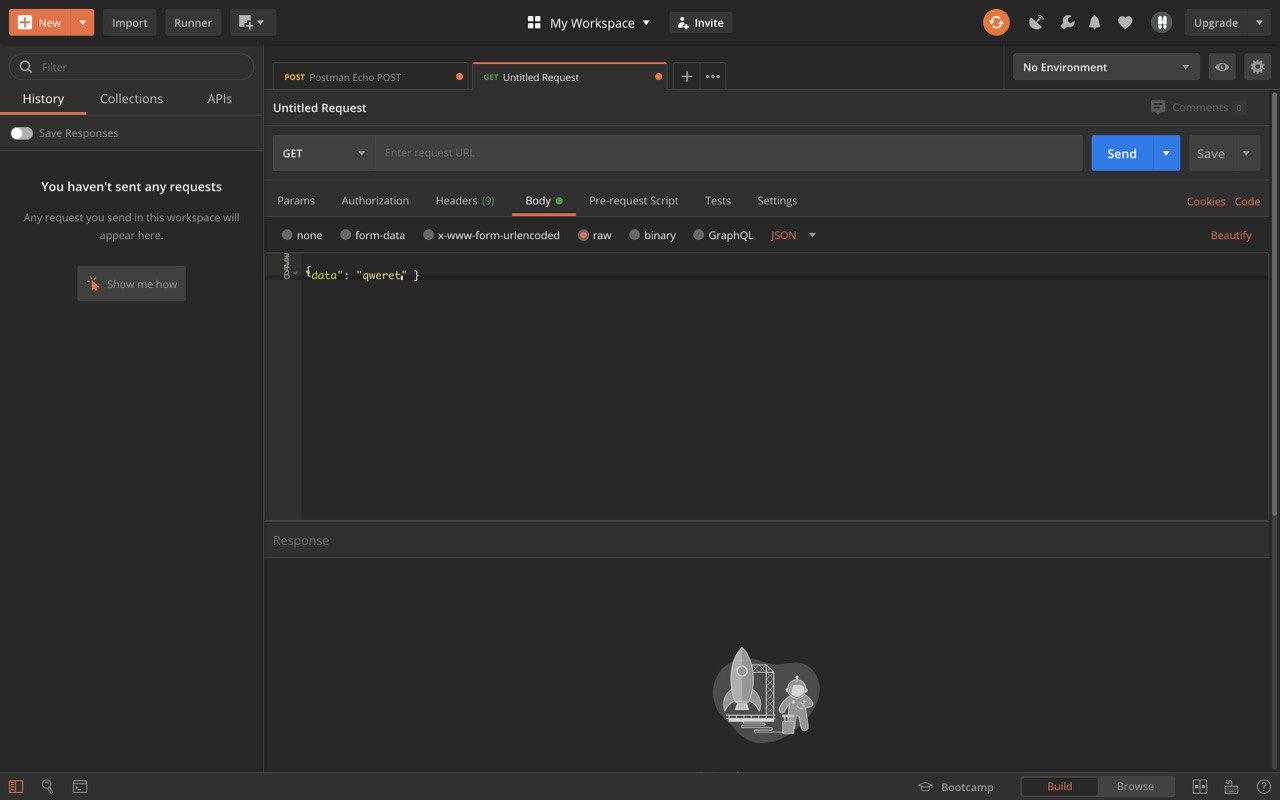1280x800 pixels.
Task: Open the Tests tab
Action: pyautogui.click(x=718, y=200)
